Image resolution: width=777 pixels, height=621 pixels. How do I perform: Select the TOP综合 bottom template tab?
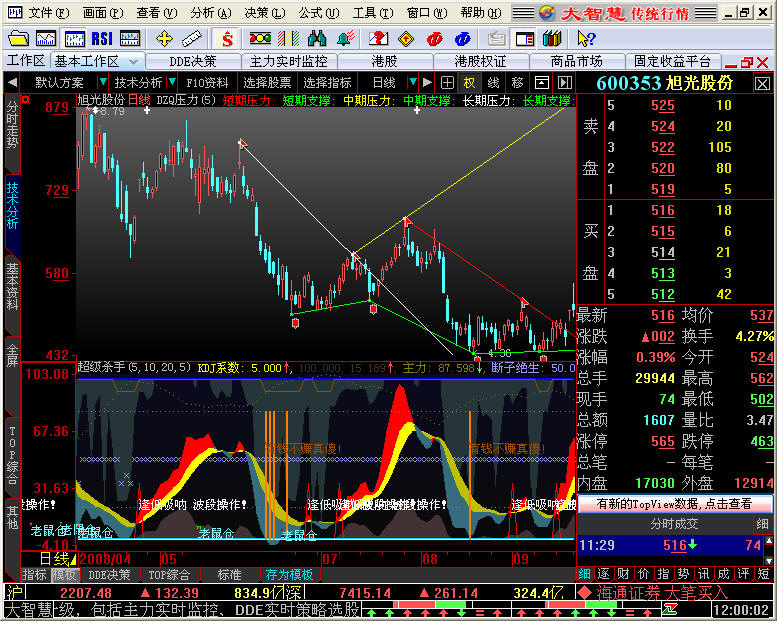(x=169, y=574)
